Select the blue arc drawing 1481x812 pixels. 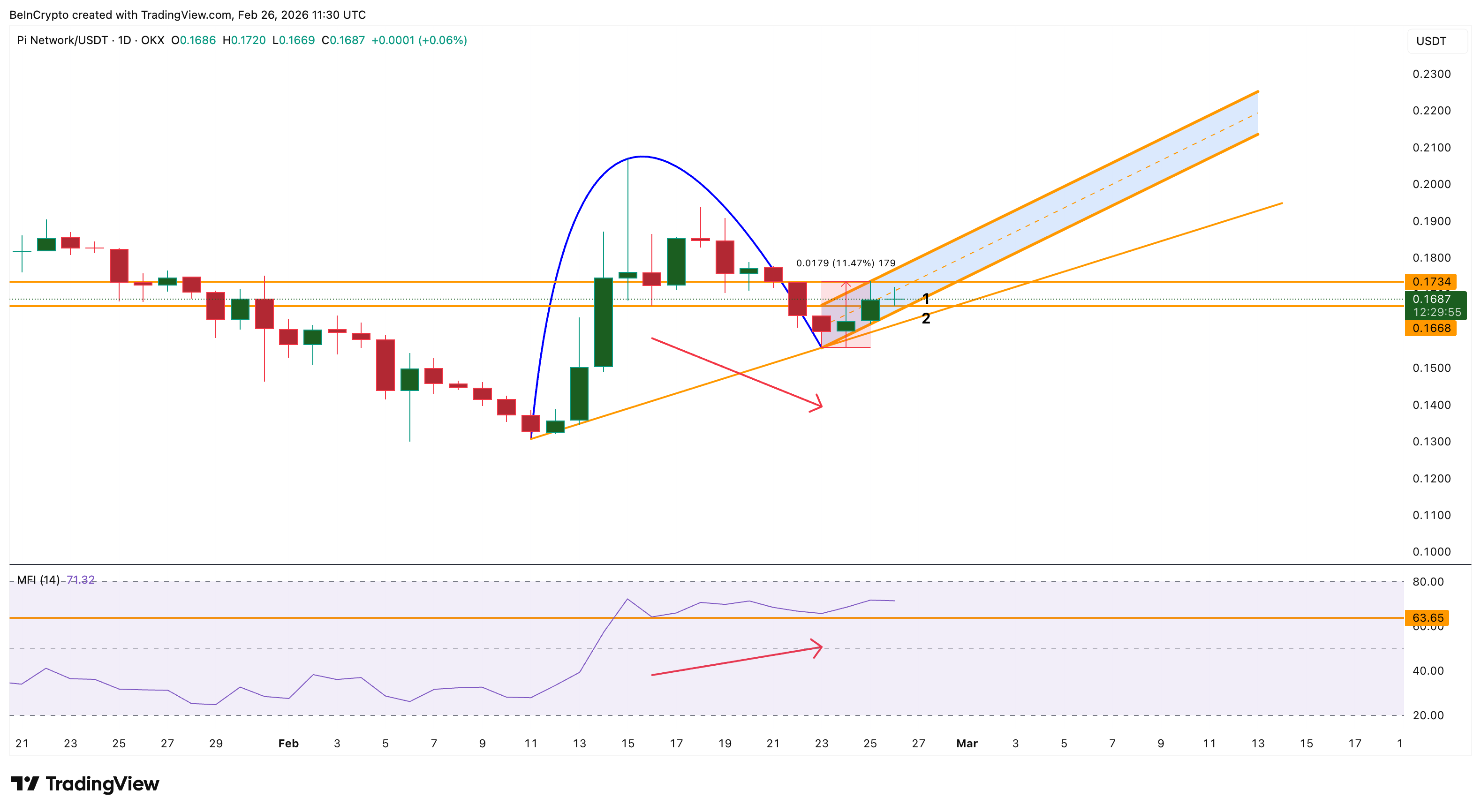(x=641, y=156)
